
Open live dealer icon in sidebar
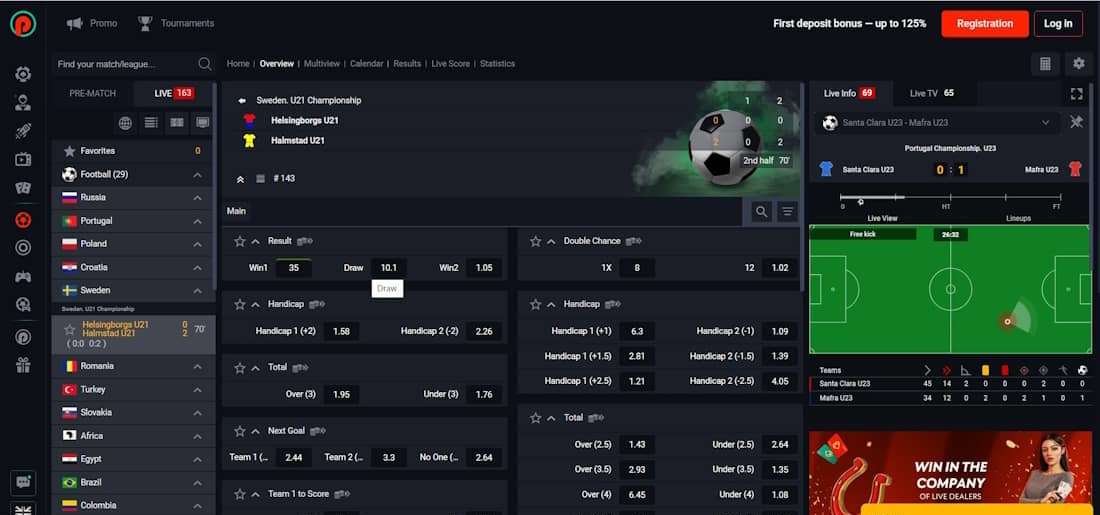click(23, 102)
